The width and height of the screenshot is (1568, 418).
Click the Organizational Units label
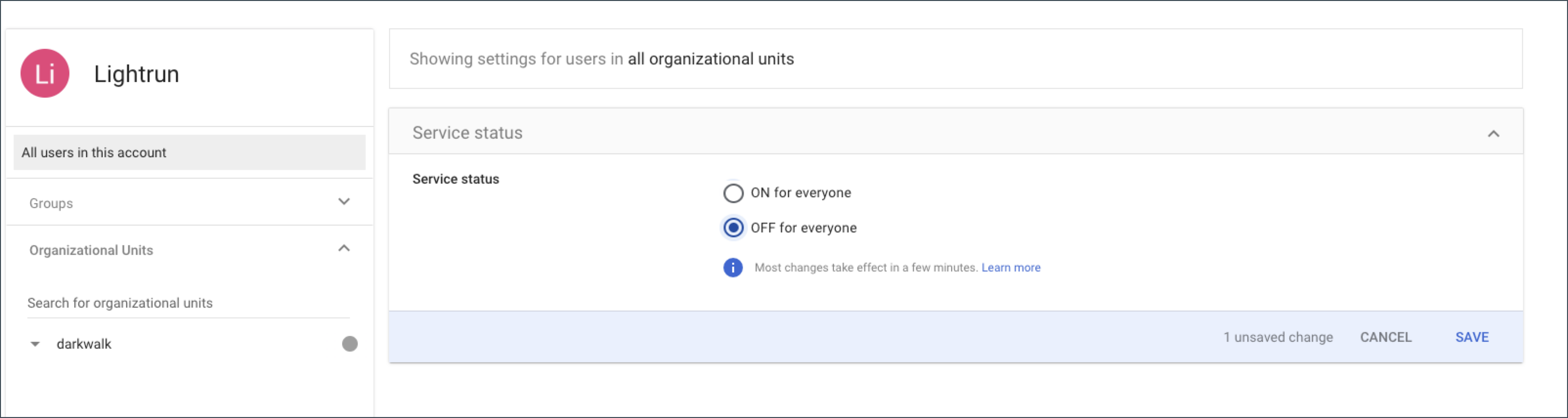(91, 250)
